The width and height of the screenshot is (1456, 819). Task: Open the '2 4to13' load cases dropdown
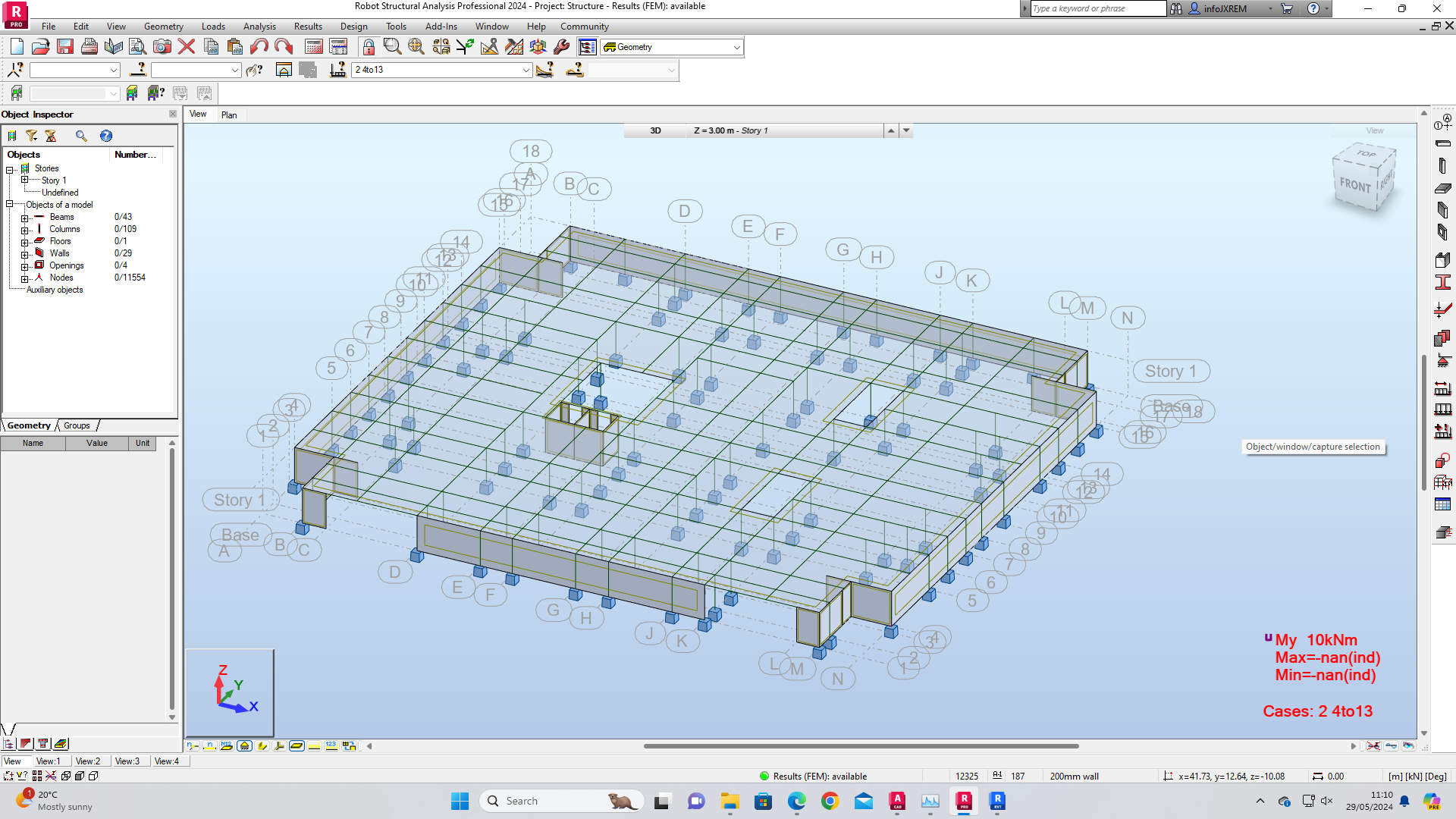[x=526, y=71]
